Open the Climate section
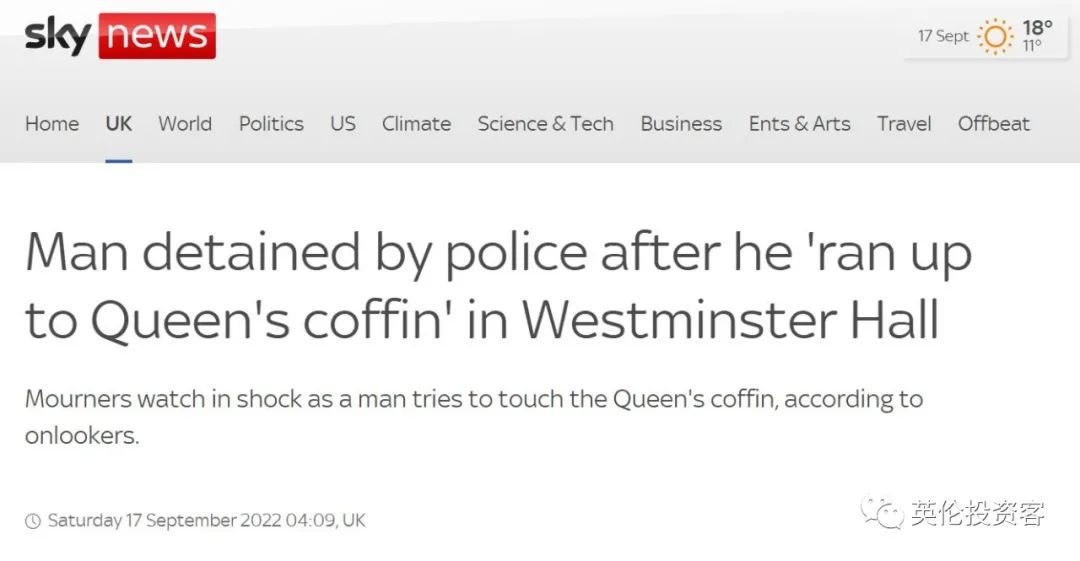1080x561 pixels. (x=416, y=123)
